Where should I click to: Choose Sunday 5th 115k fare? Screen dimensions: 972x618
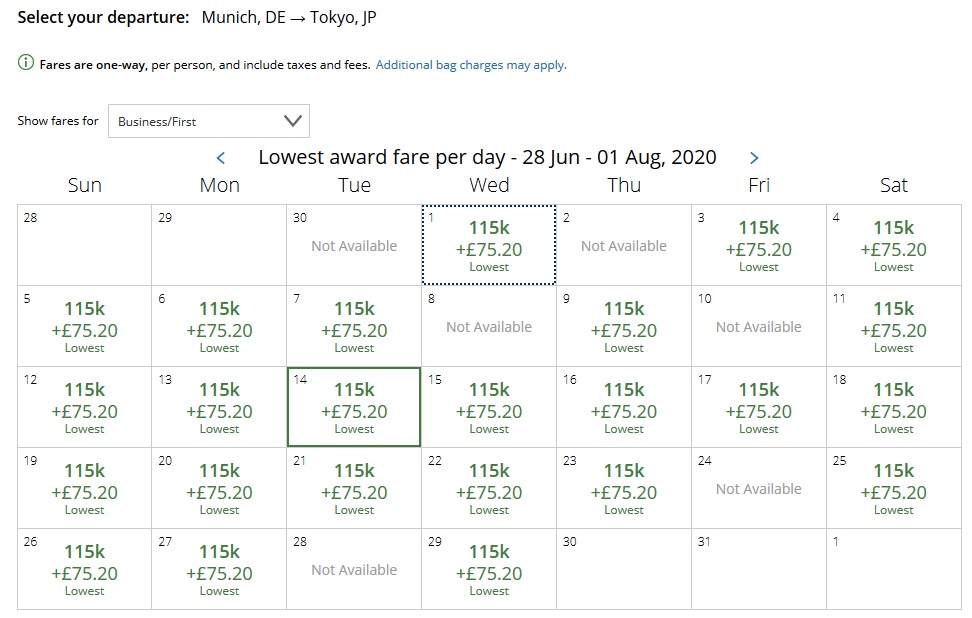84,326
